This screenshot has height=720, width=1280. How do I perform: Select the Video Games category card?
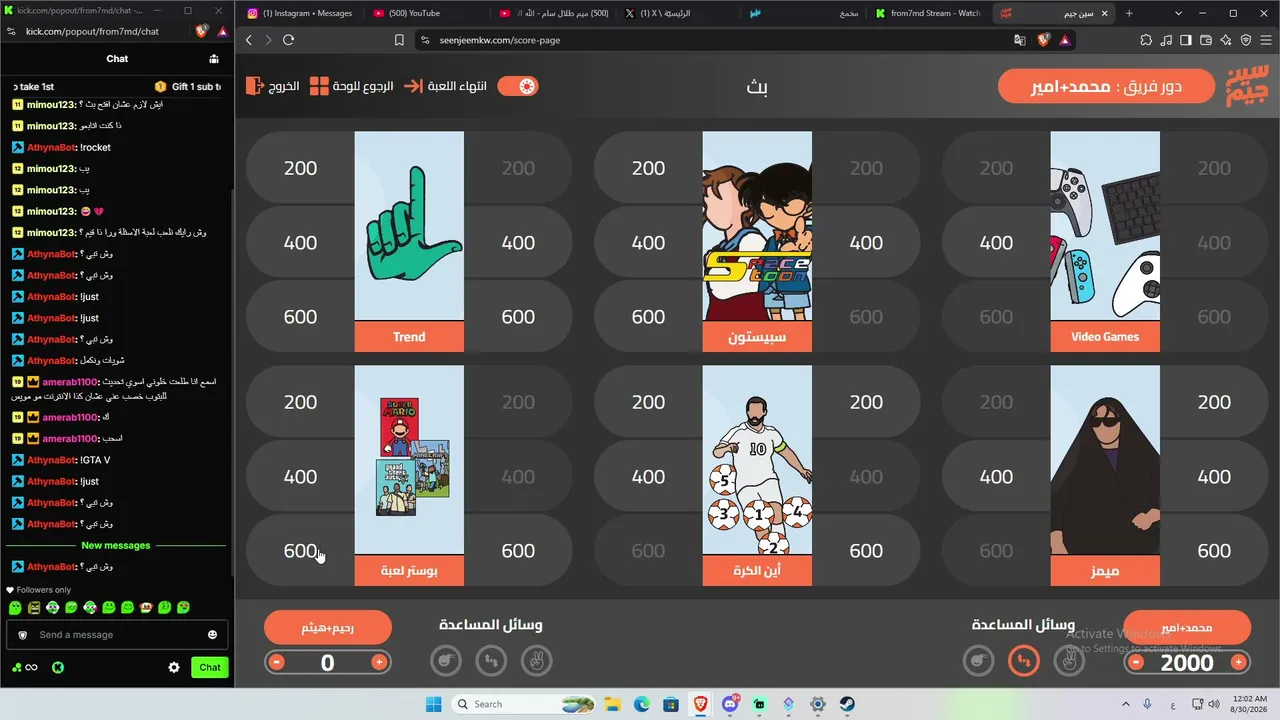pyautogui.click(x=1105, y=242)
